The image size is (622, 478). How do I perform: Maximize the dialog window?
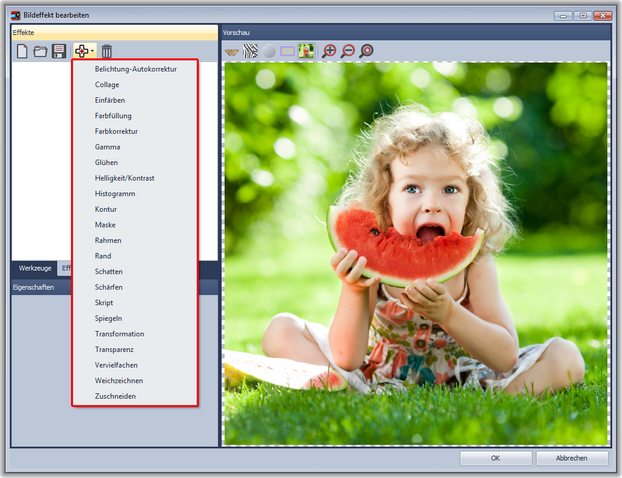(583, 16)
